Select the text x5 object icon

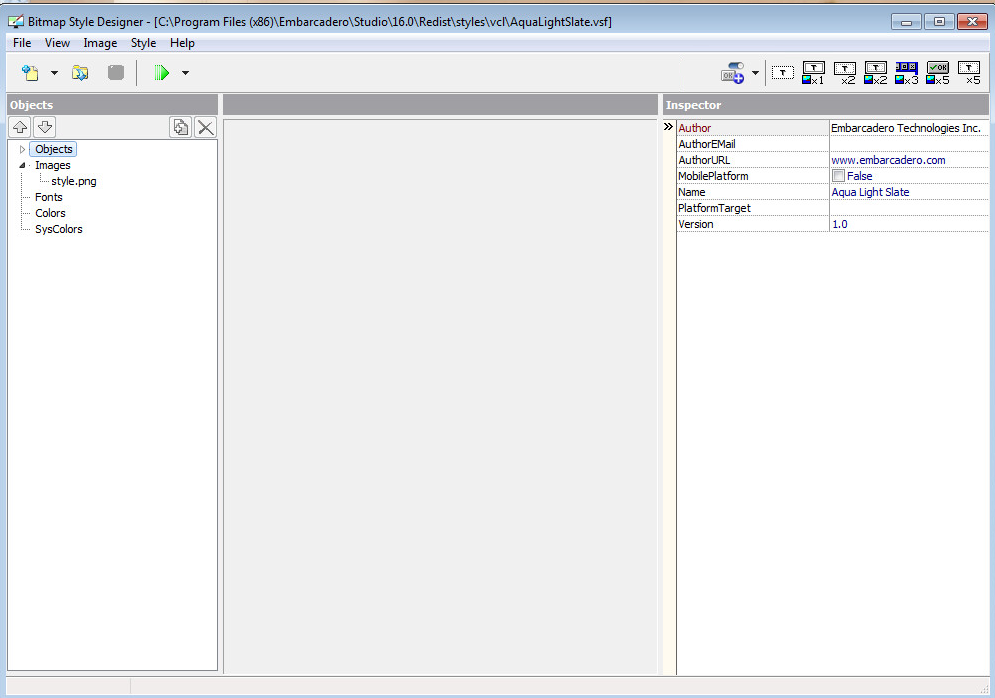coord(969,73)
